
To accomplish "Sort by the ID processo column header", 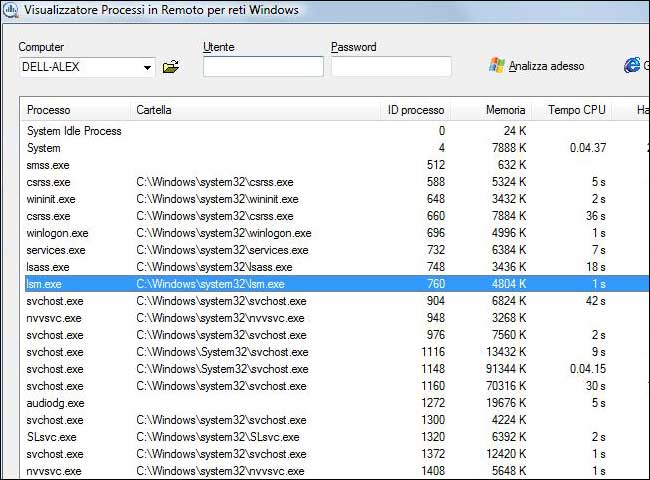I will click(x=415, y=110).
